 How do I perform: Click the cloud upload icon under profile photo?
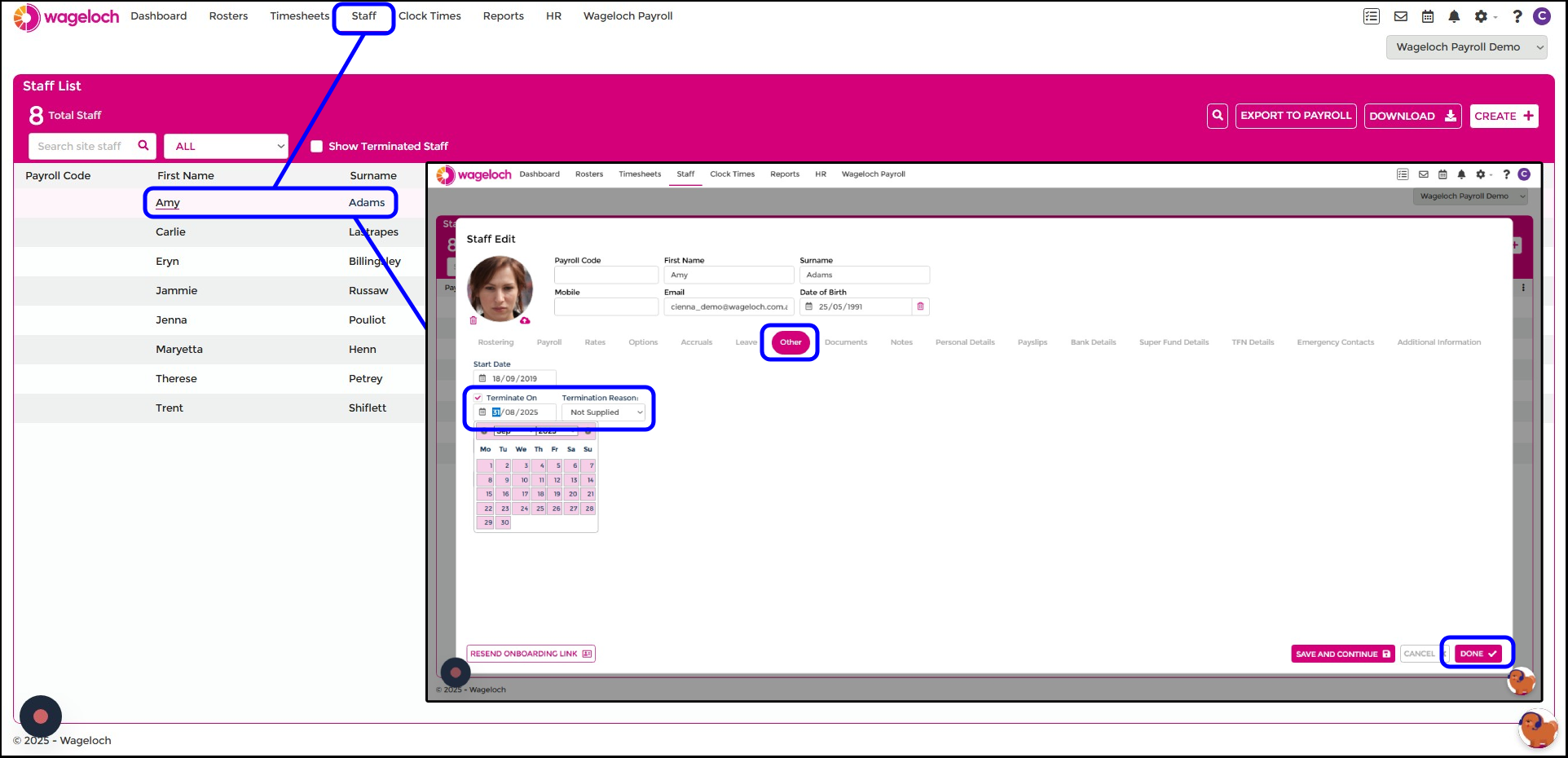pyautogui.click(x=525, y=320)
